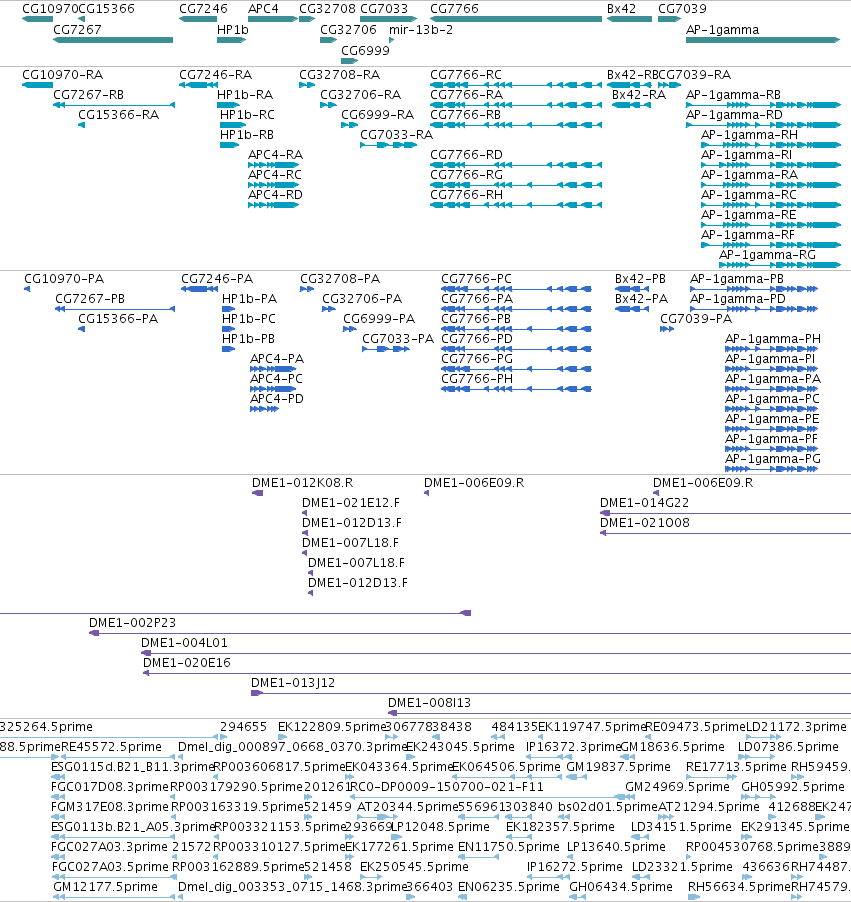The height and width of the screenshot is (902, 851).
Task: Select protein AP-1gamma-PD
Action: [738, 299]
